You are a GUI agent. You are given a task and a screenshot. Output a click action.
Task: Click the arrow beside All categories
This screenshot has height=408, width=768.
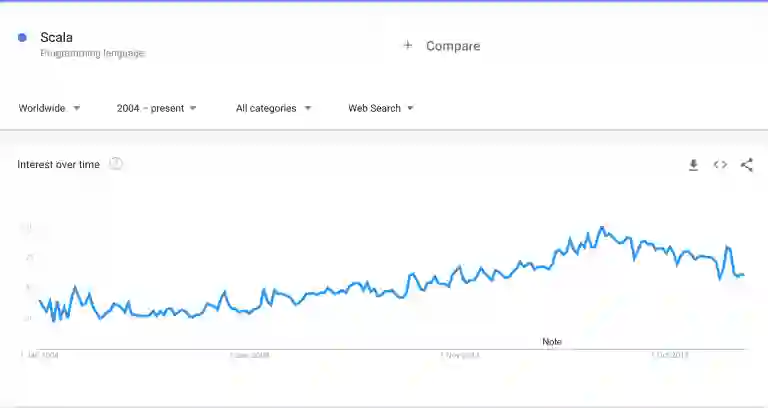(x=308, y=108)
